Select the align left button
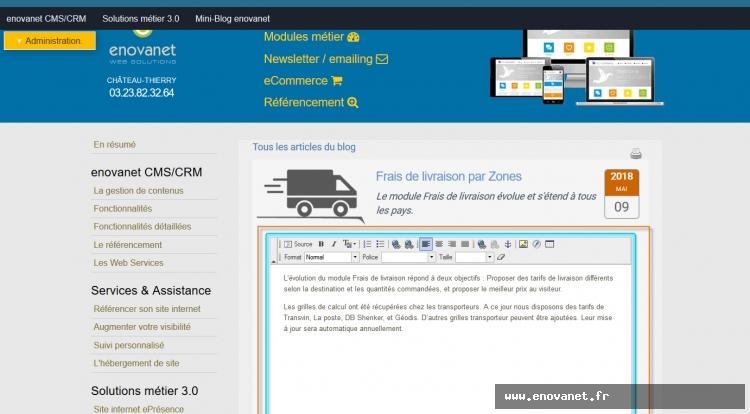 (426, 244)
